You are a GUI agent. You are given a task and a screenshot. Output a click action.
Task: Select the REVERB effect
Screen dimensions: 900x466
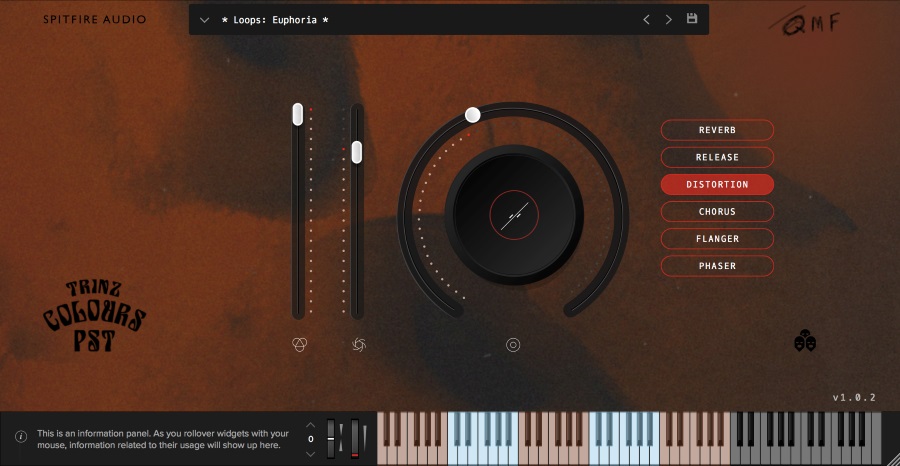click(717, 130)
